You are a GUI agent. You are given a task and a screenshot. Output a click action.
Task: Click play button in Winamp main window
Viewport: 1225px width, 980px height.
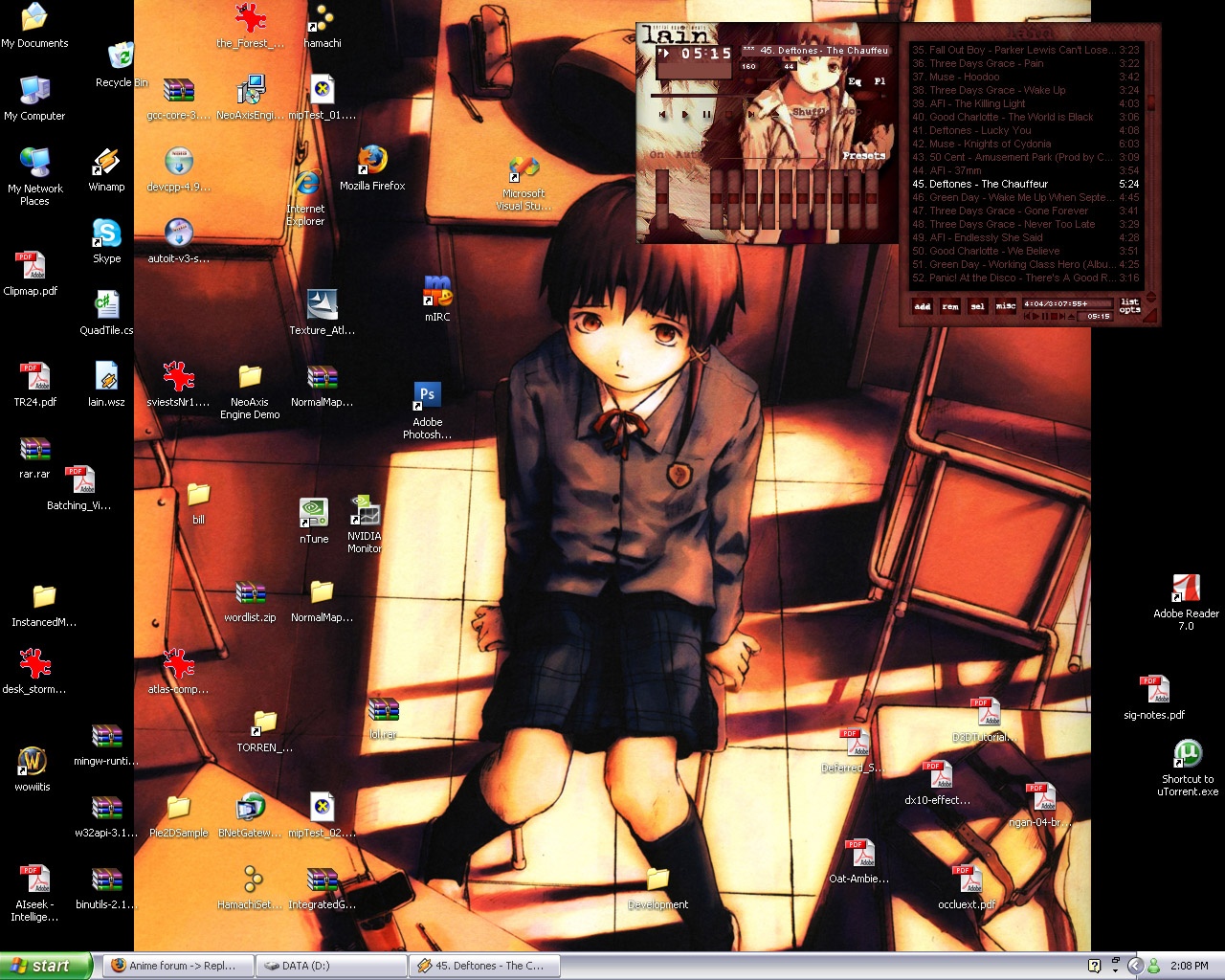coord(685,115)
